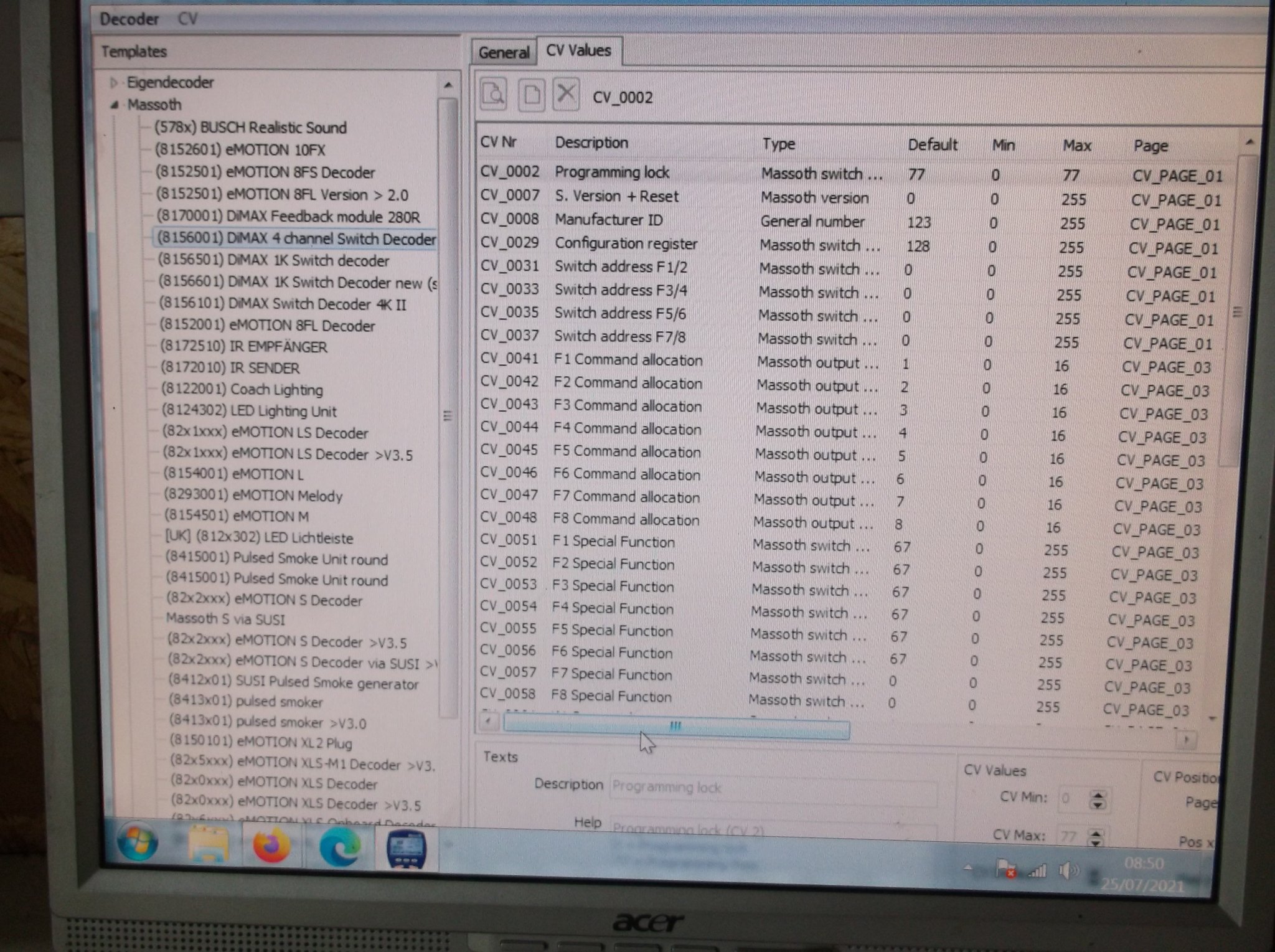Select Coach Lighting template

coord(242,389)
